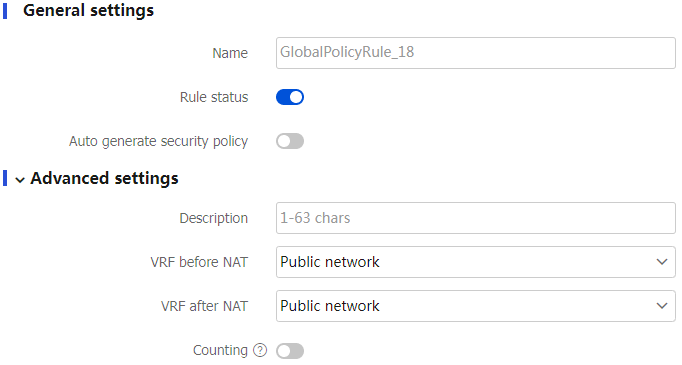Click the General settings heading

88,10
